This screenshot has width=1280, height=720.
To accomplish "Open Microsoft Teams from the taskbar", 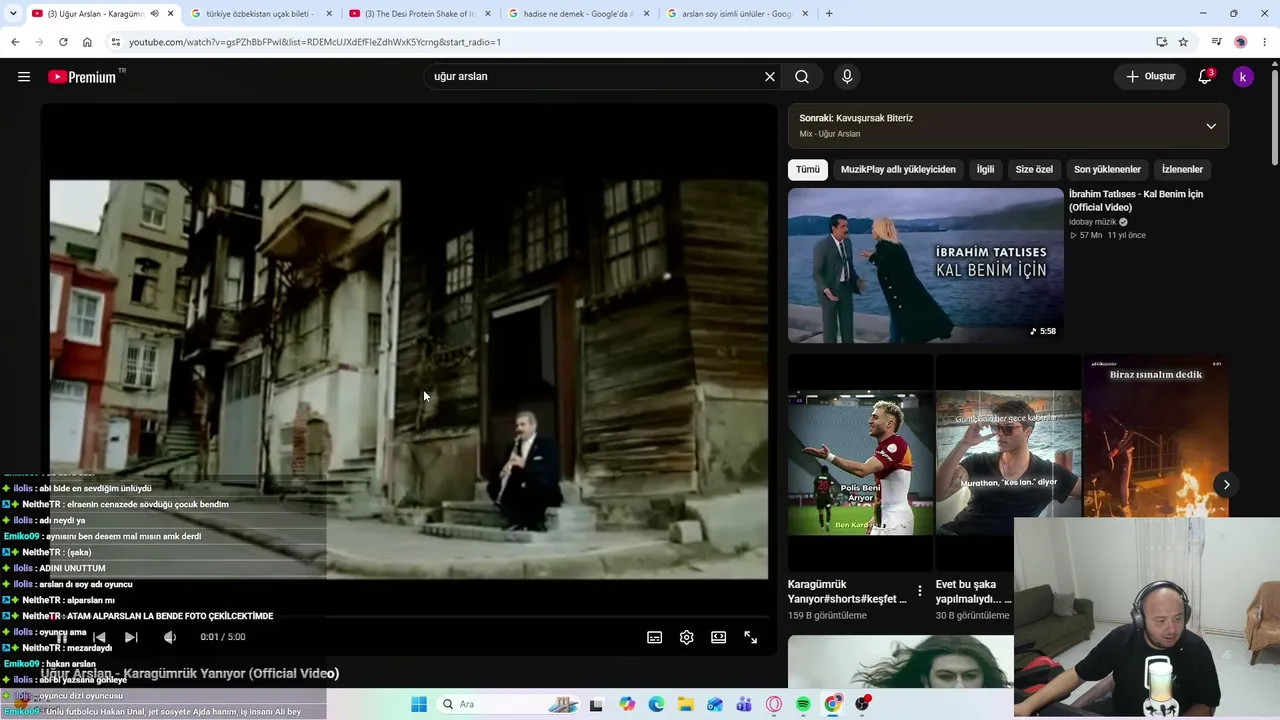I will point(744,704).
